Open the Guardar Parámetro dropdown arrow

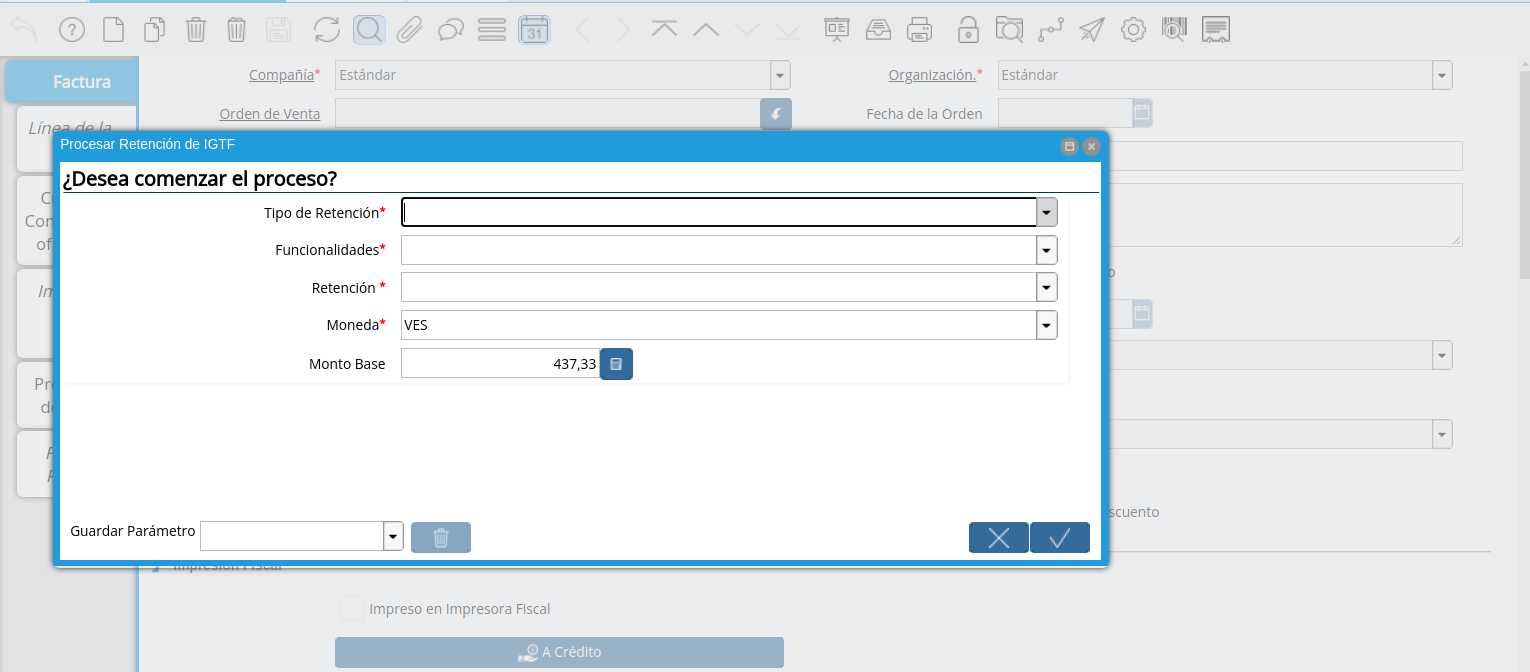tap(393, 536)
